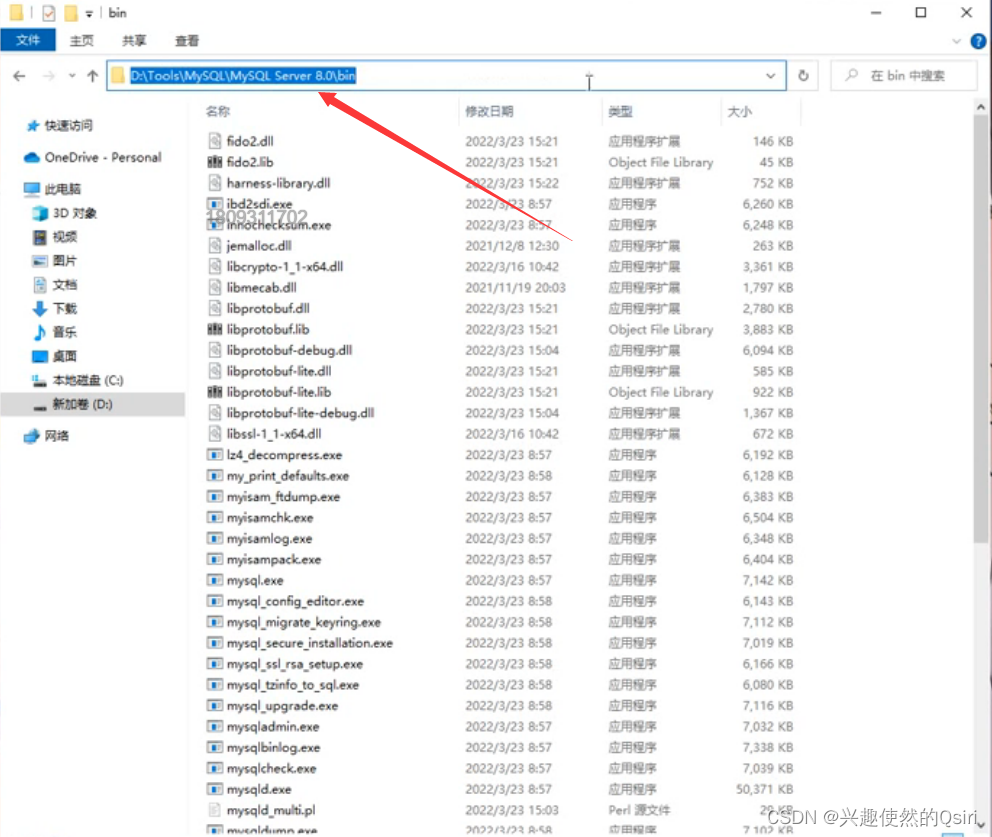Click the file list vertical scrollbar
This screenshot has height=837, width=992.
tap(981, 329)
